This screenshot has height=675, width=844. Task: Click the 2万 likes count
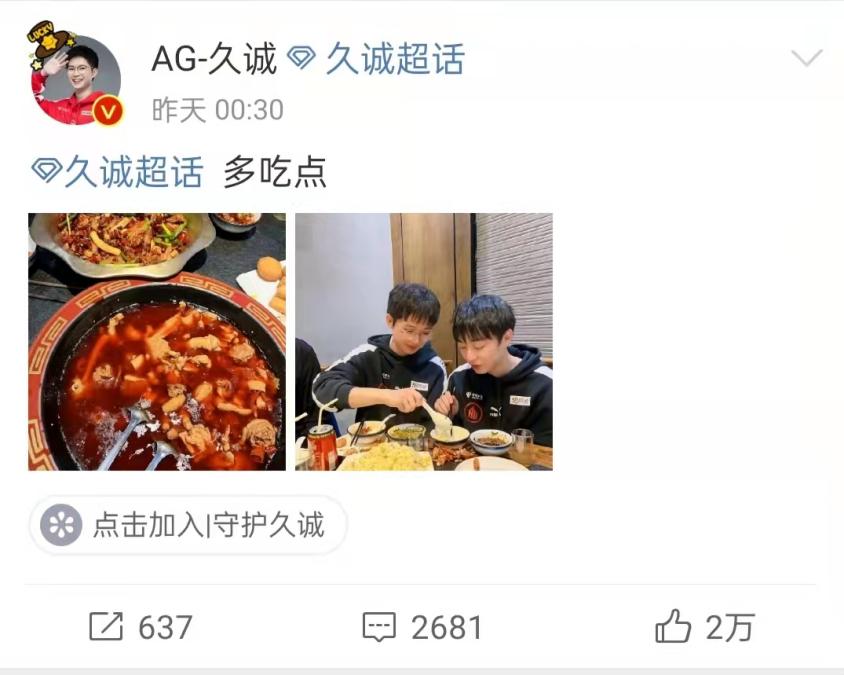(x=730, y=628)
